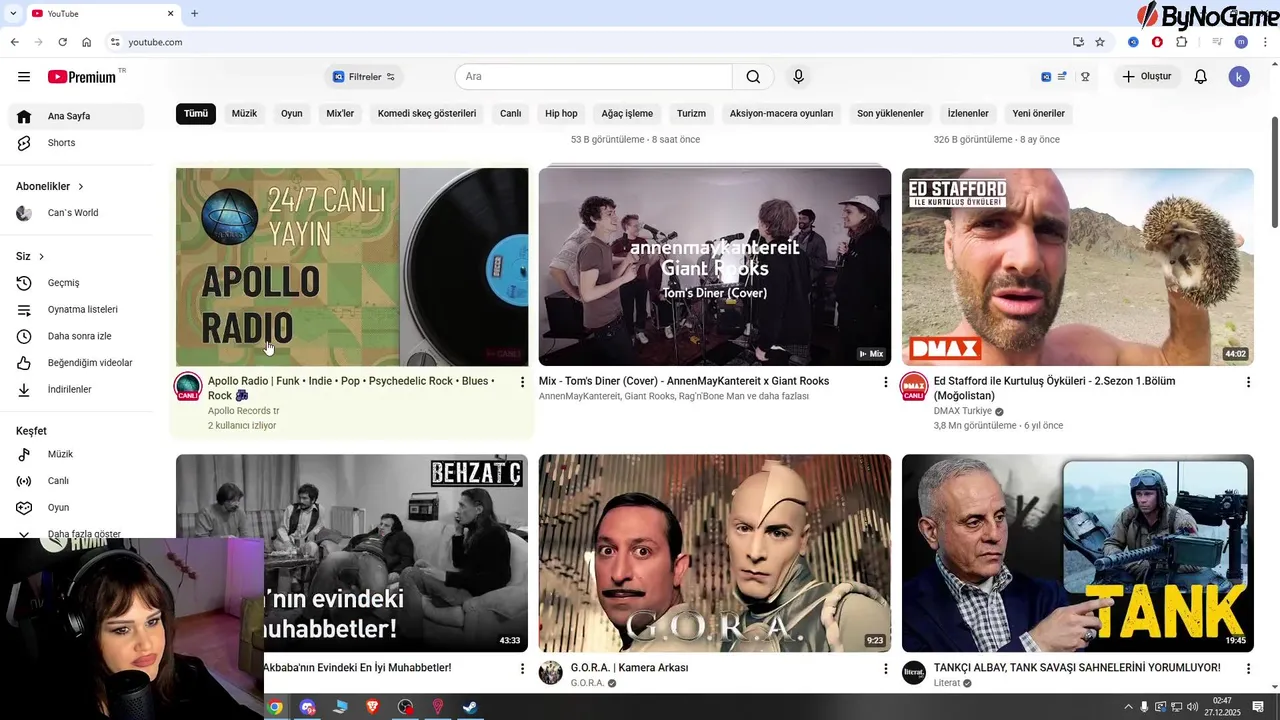1280x720 pixels.
Task: Close the YouTube browser tab
Action: tap(170, 13)
